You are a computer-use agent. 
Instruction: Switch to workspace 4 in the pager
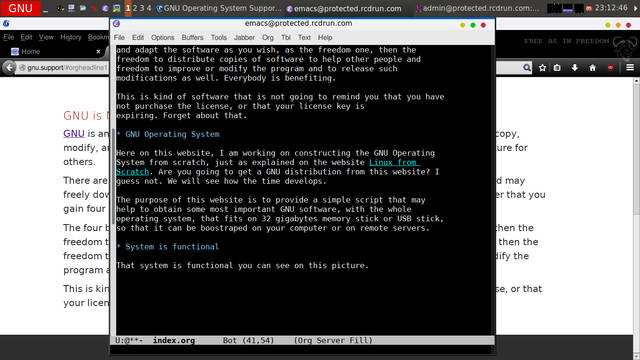[149, 8]
